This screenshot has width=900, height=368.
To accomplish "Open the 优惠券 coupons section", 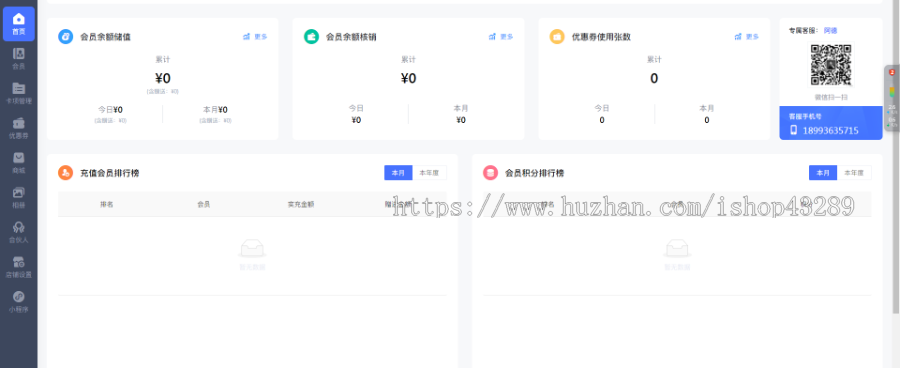I will (18, 128).
